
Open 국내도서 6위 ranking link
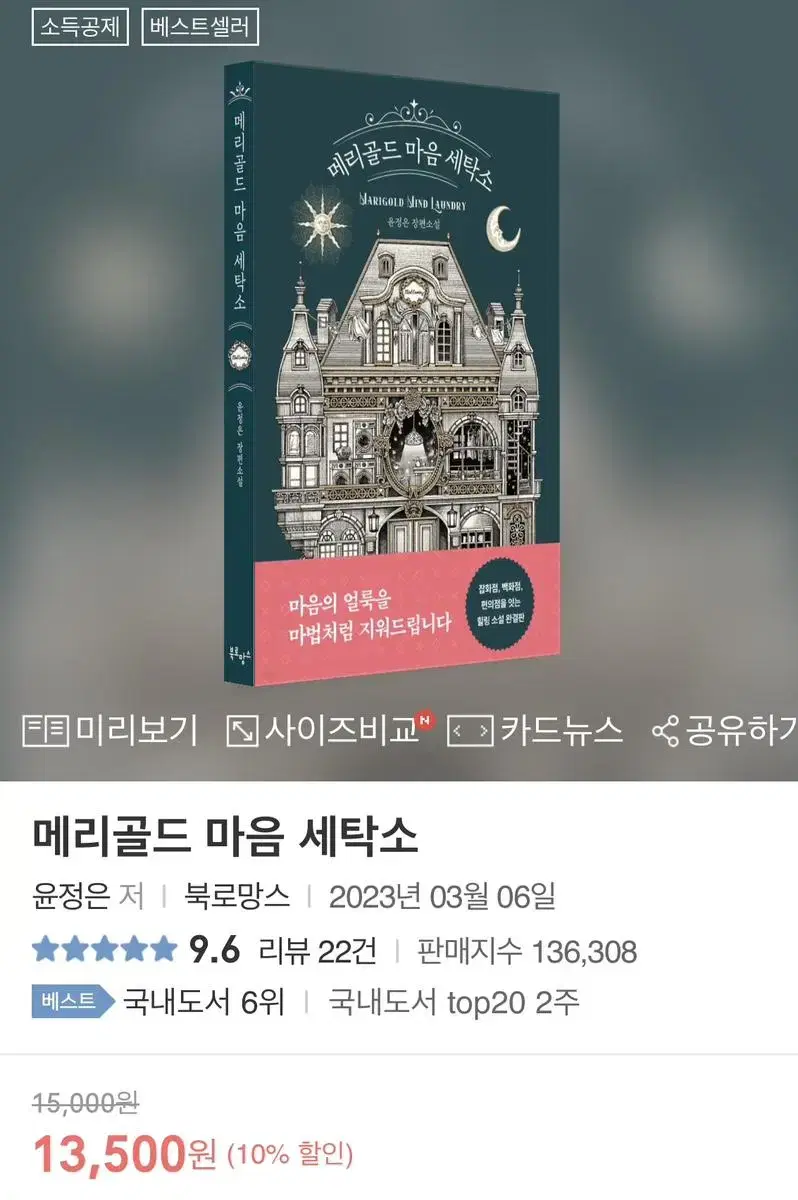click(204, 1001)
